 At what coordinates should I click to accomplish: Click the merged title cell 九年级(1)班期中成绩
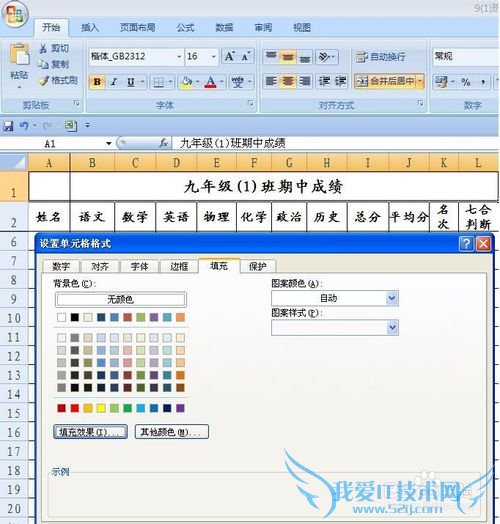pos(264,186)
